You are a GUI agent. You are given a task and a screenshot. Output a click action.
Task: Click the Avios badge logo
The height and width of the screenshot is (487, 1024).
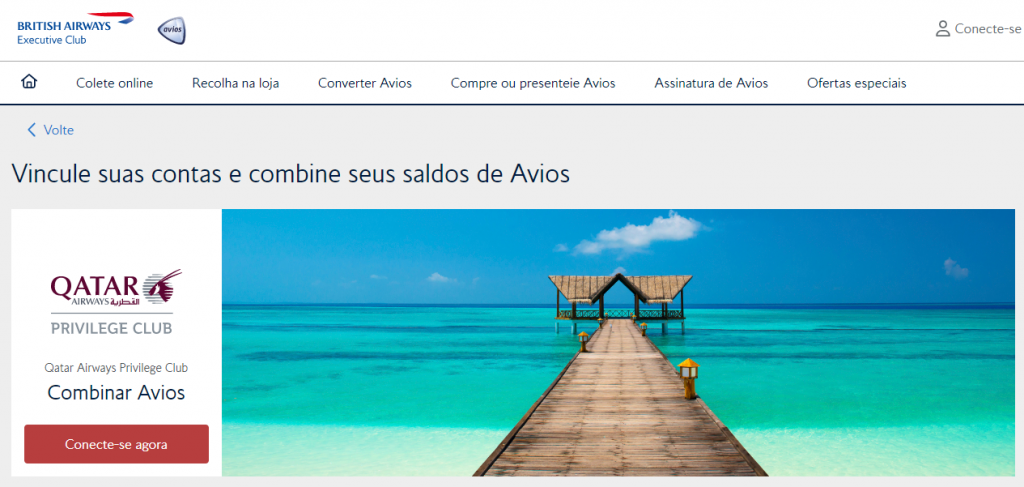point(172,31)
